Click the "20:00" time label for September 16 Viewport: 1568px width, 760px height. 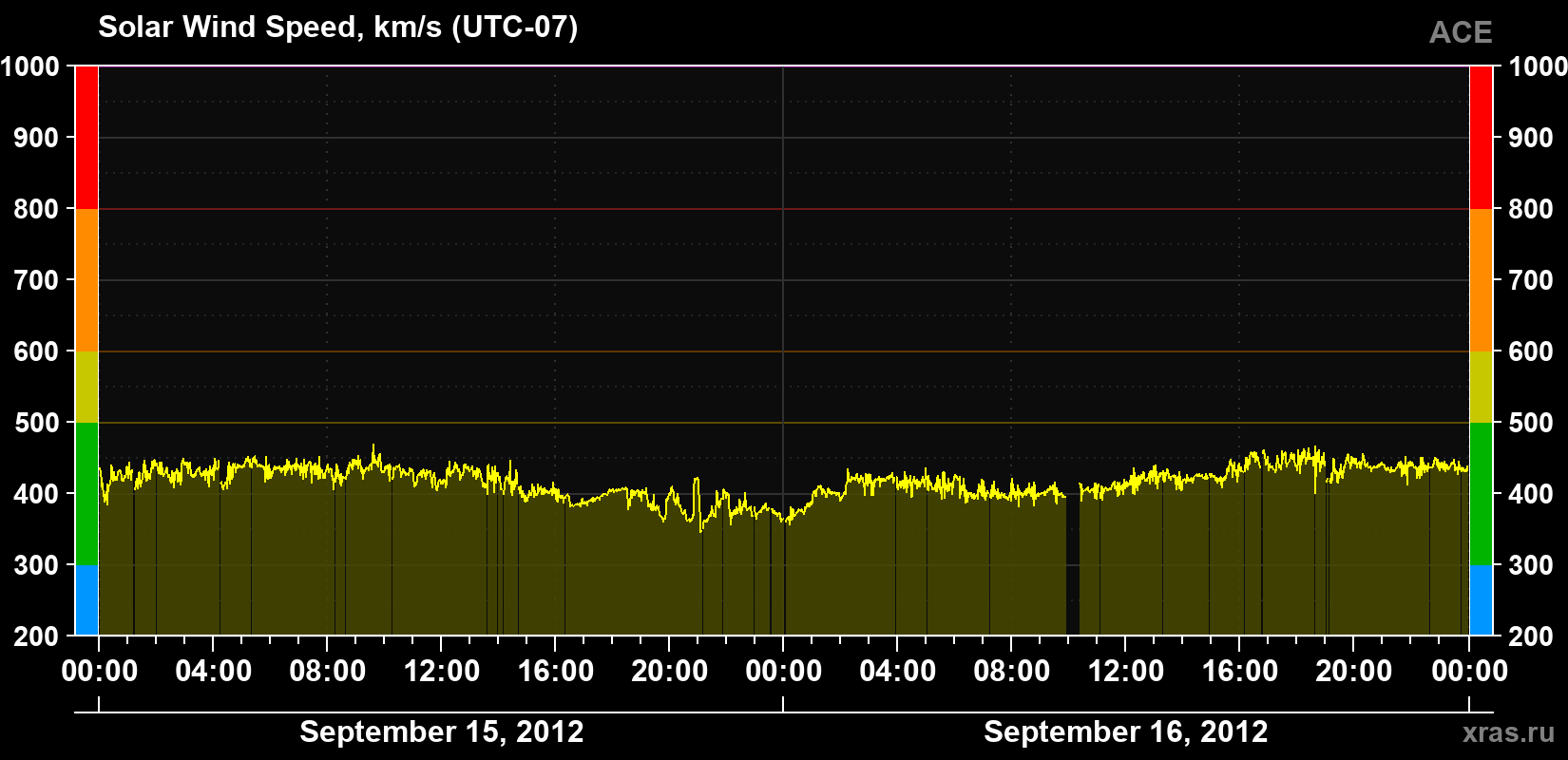pos(1354,672)
